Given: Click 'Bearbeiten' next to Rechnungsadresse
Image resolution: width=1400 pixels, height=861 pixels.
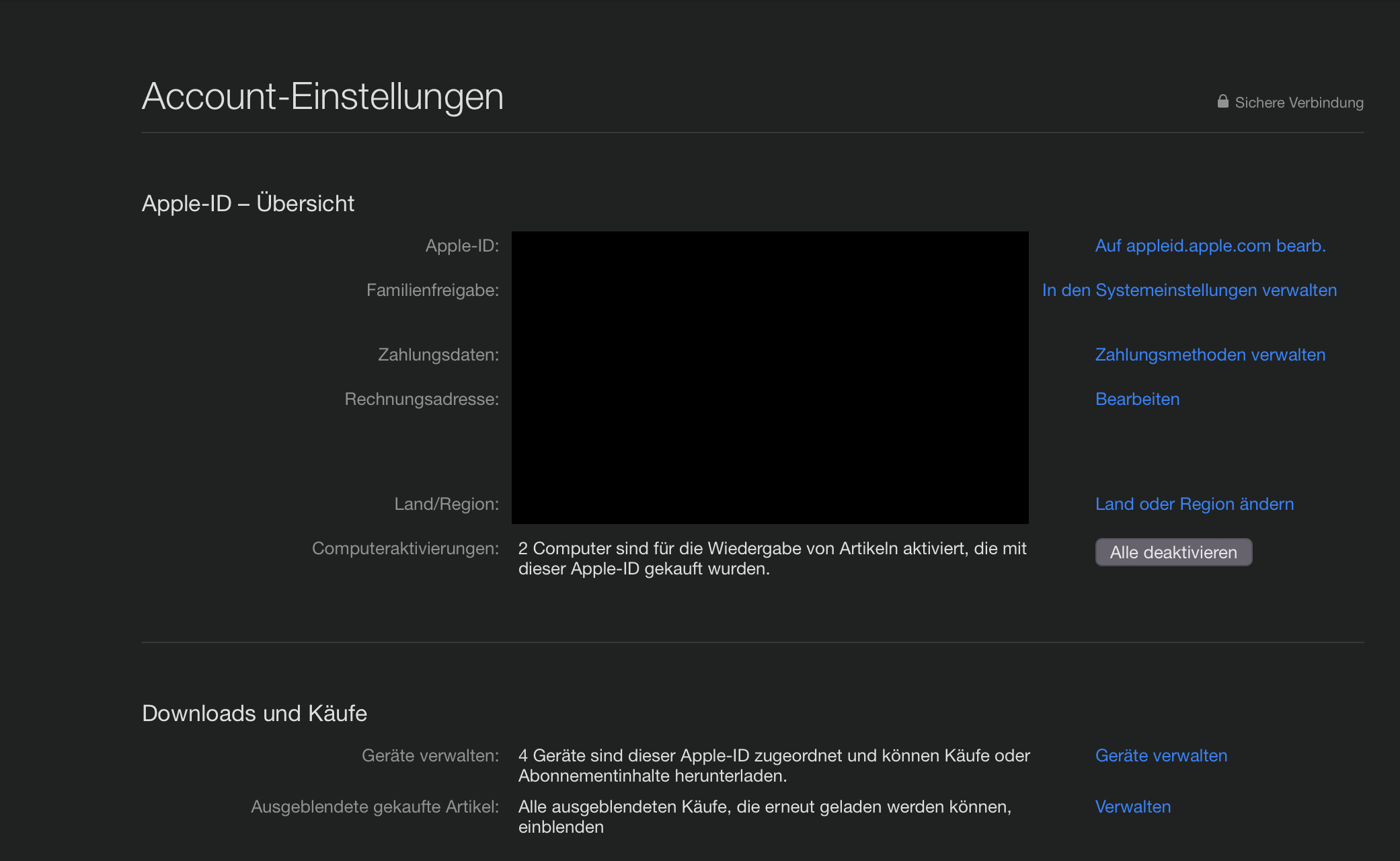Looking at the screenshot, I should pyautogui.click(x=1137, y=399).
